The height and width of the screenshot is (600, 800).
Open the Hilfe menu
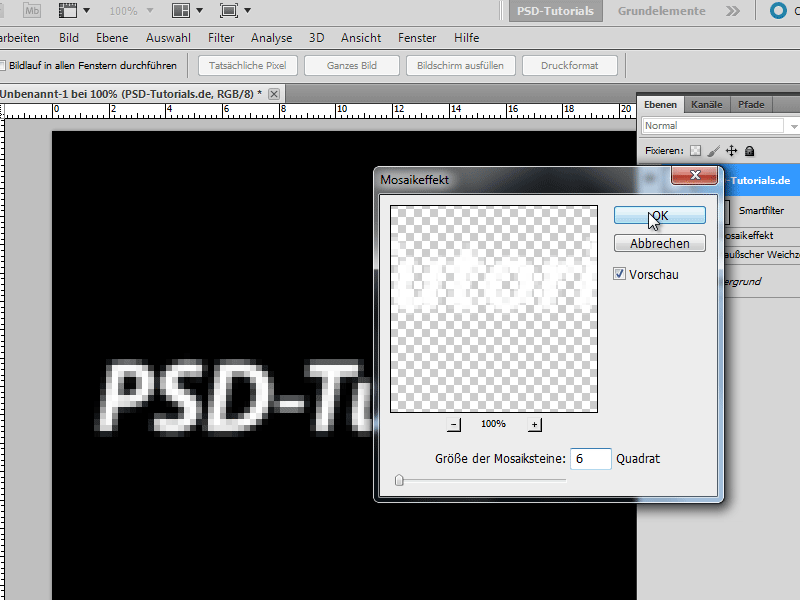pos(466,38)
